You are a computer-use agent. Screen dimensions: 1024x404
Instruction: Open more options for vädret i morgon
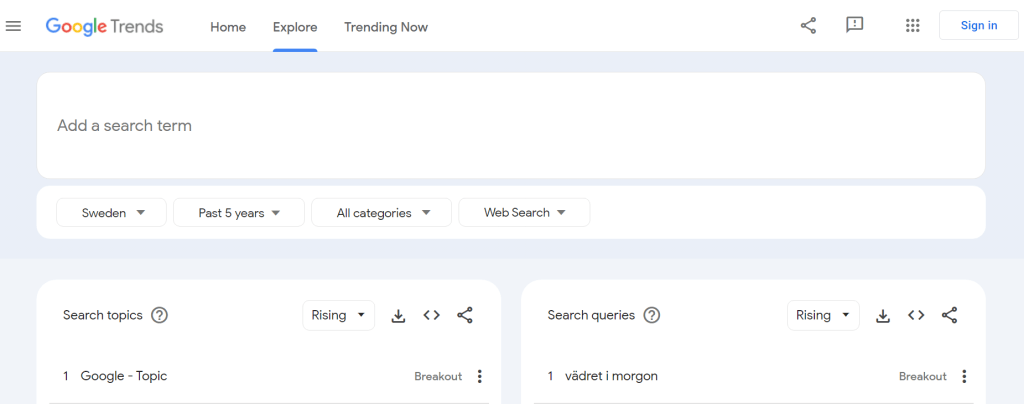964,376
